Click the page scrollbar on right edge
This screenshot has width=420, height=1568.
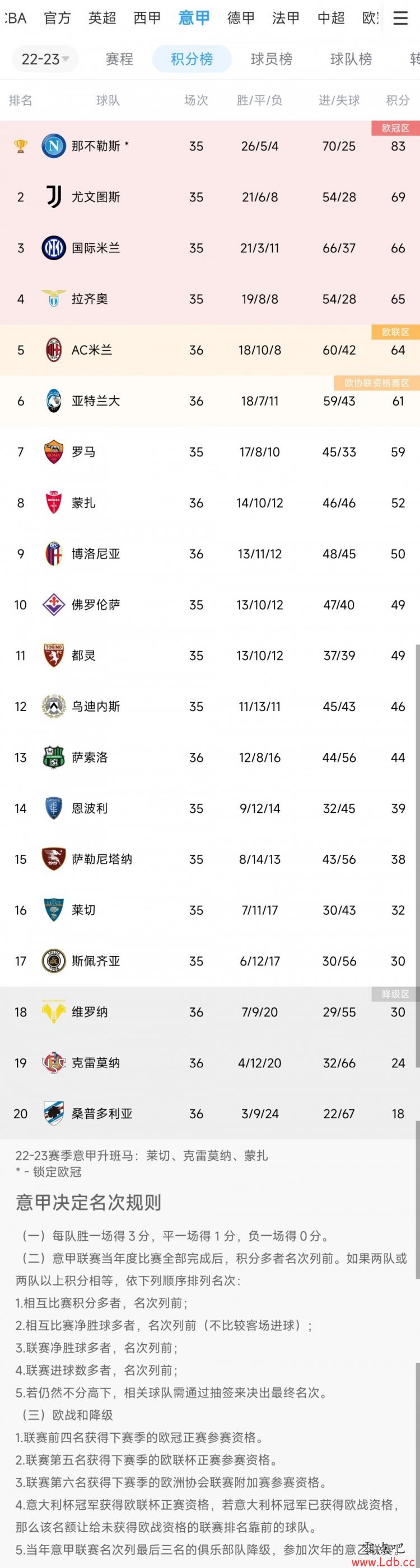pyautogui.click(x=418, y=855)
